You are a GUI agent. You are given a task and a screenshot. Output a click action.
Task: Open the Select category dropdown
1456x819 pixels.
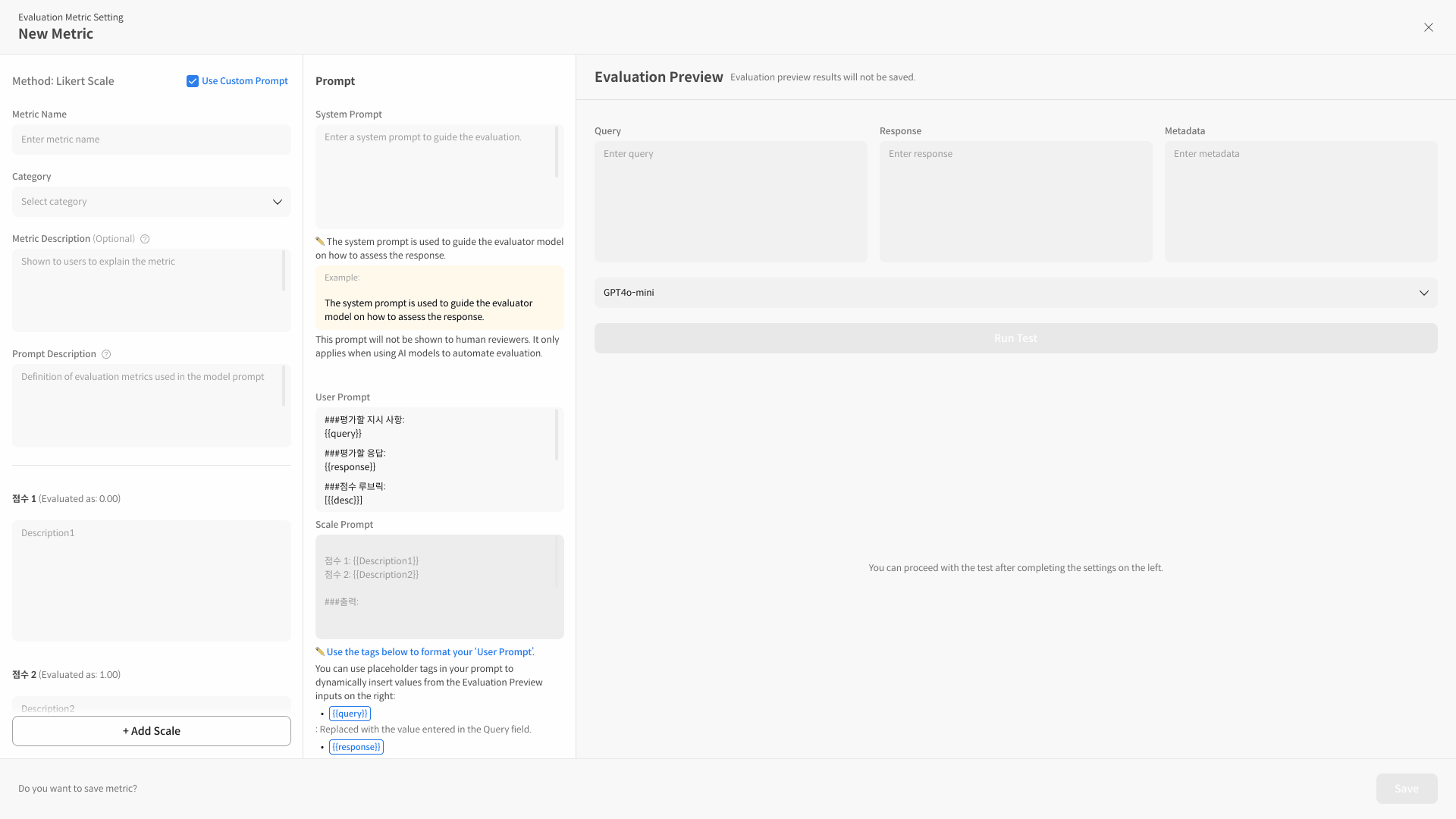point(152,202)
